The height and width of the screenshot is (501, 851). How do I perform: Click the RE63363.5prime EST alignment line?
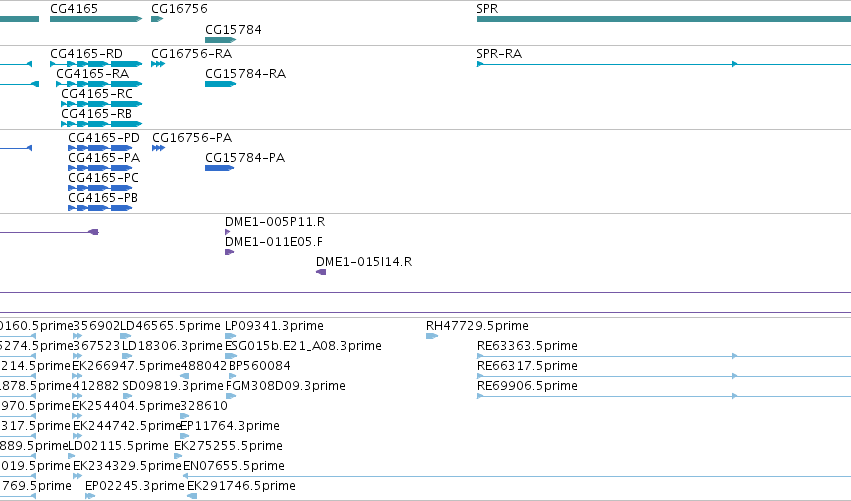(x=664, y=356)
